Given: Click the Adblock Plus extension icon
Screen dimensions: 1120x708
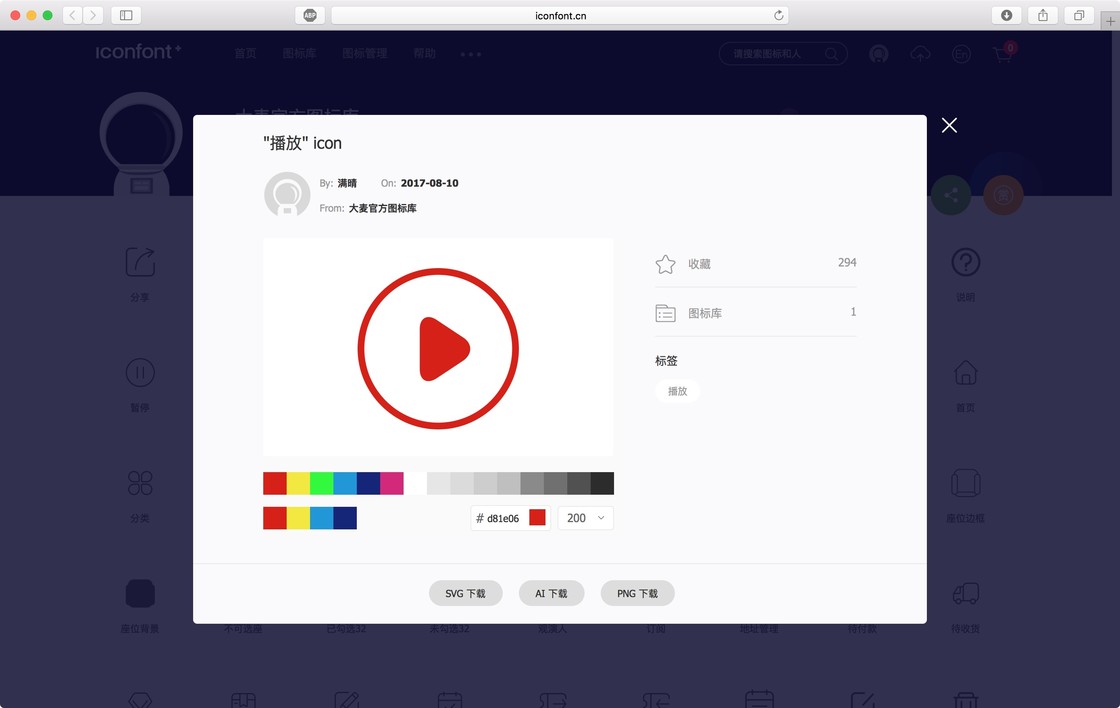Looking at the screenshot, I should click(x=310, y=15).
